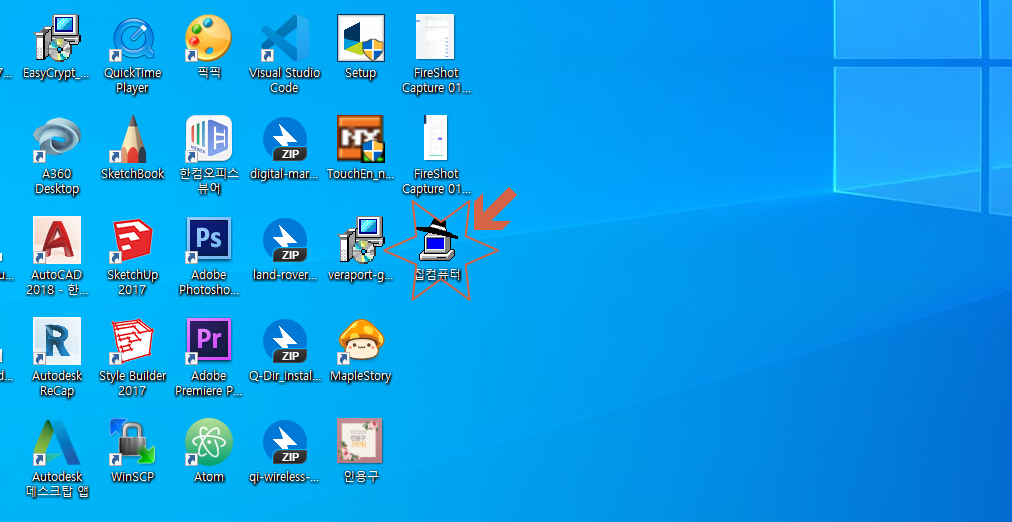Select the Q-Dir_Instal... ZIP file
Viewport: 1012px width, 522px height.
pyautogui.click(x=285, y=341)
